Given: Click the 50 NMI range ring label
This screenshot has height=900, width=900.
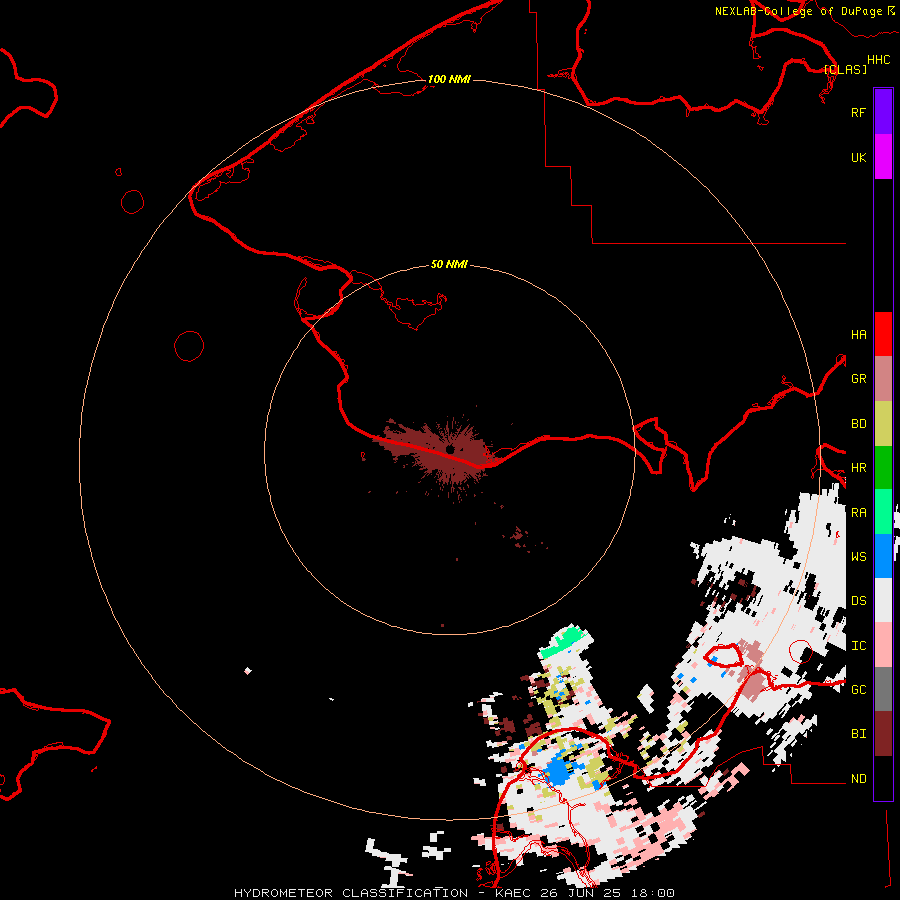Looking at the screenshot, I should tap(449, 264).
